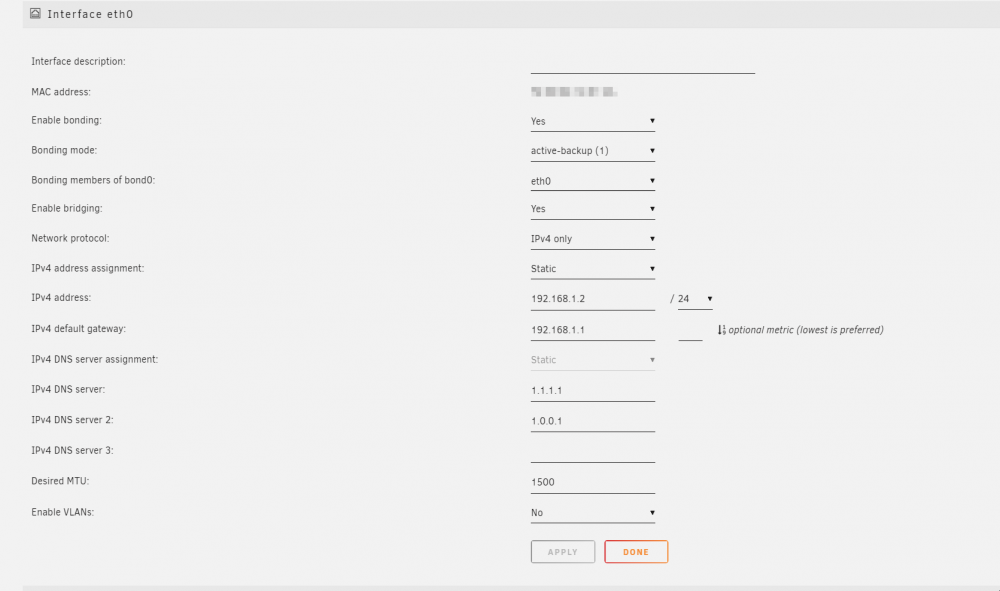Click the 'Bonding mode:' label

[x=64, y=150]
